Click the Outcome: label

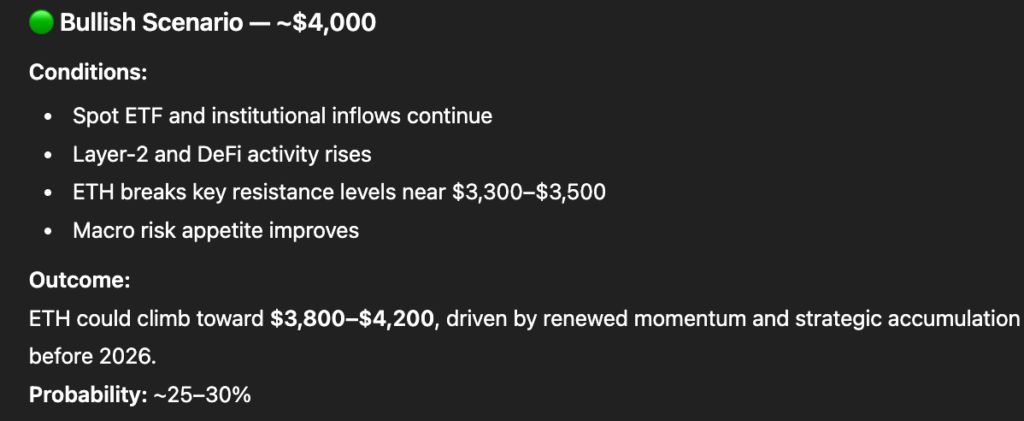(x=80, y=281)
